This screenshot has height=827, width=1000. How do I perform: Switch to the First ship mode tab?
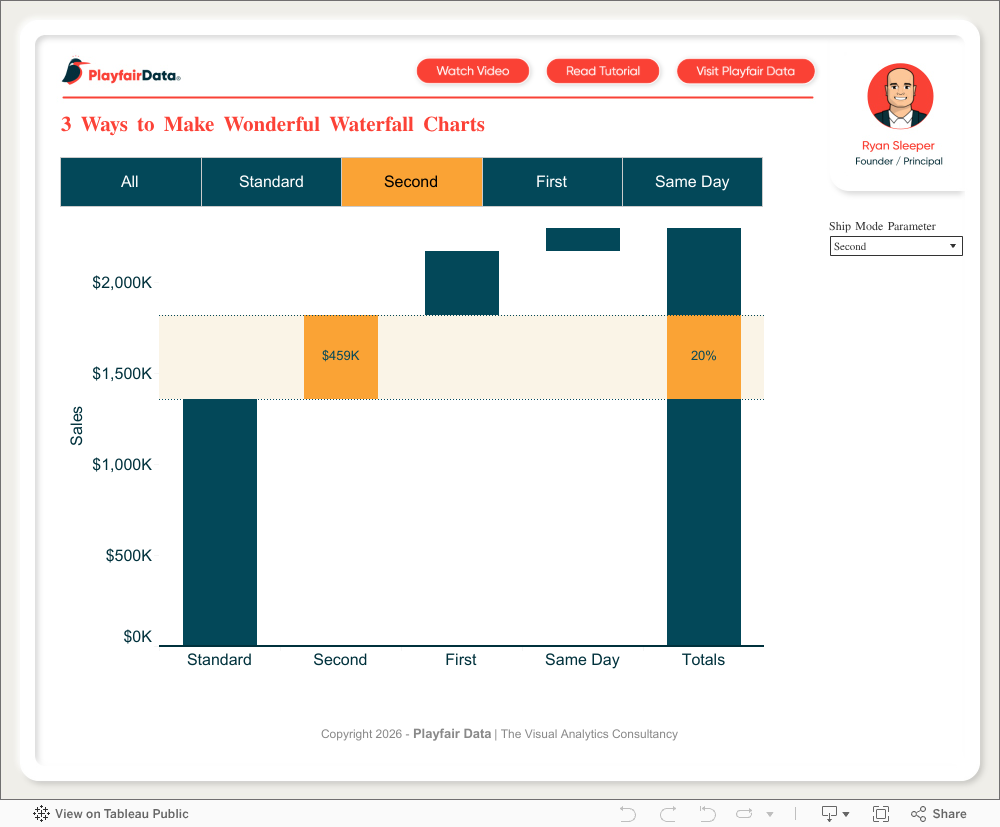click(x=551, y=182)
